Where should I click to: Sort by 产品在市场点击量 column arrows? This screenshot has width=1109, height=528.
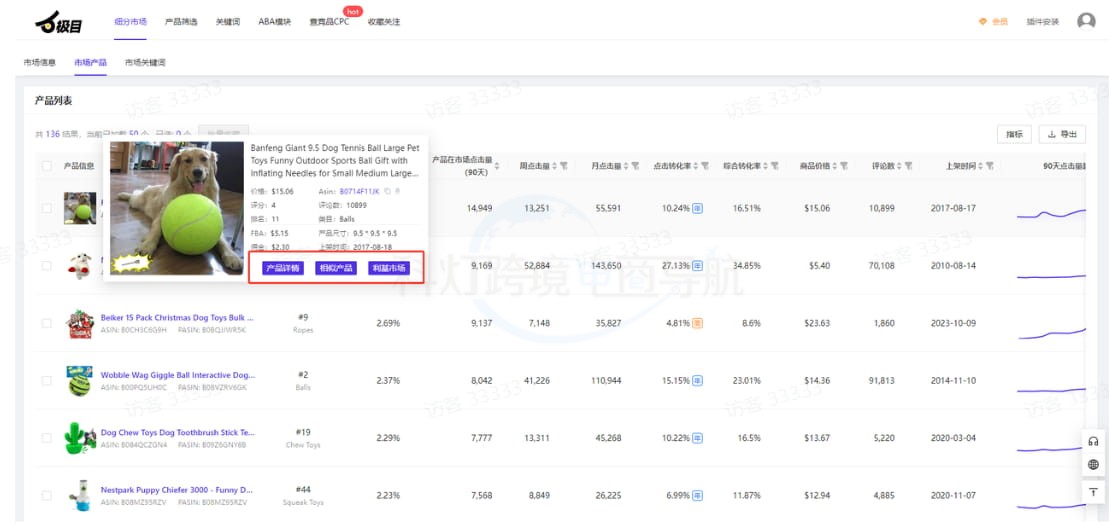point(497,165)
